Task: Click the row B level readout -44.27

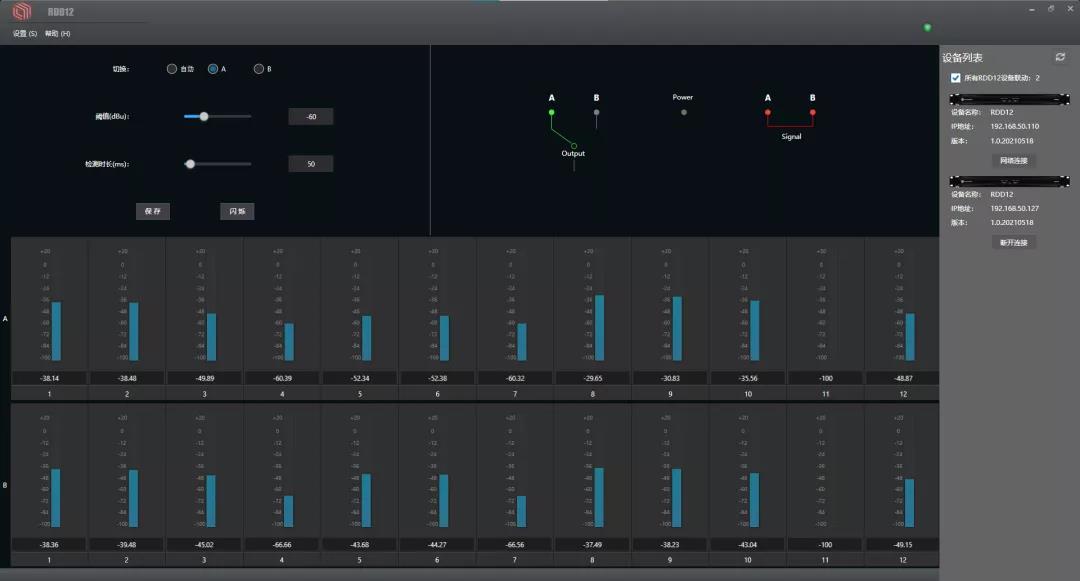Action: (437, 545)
